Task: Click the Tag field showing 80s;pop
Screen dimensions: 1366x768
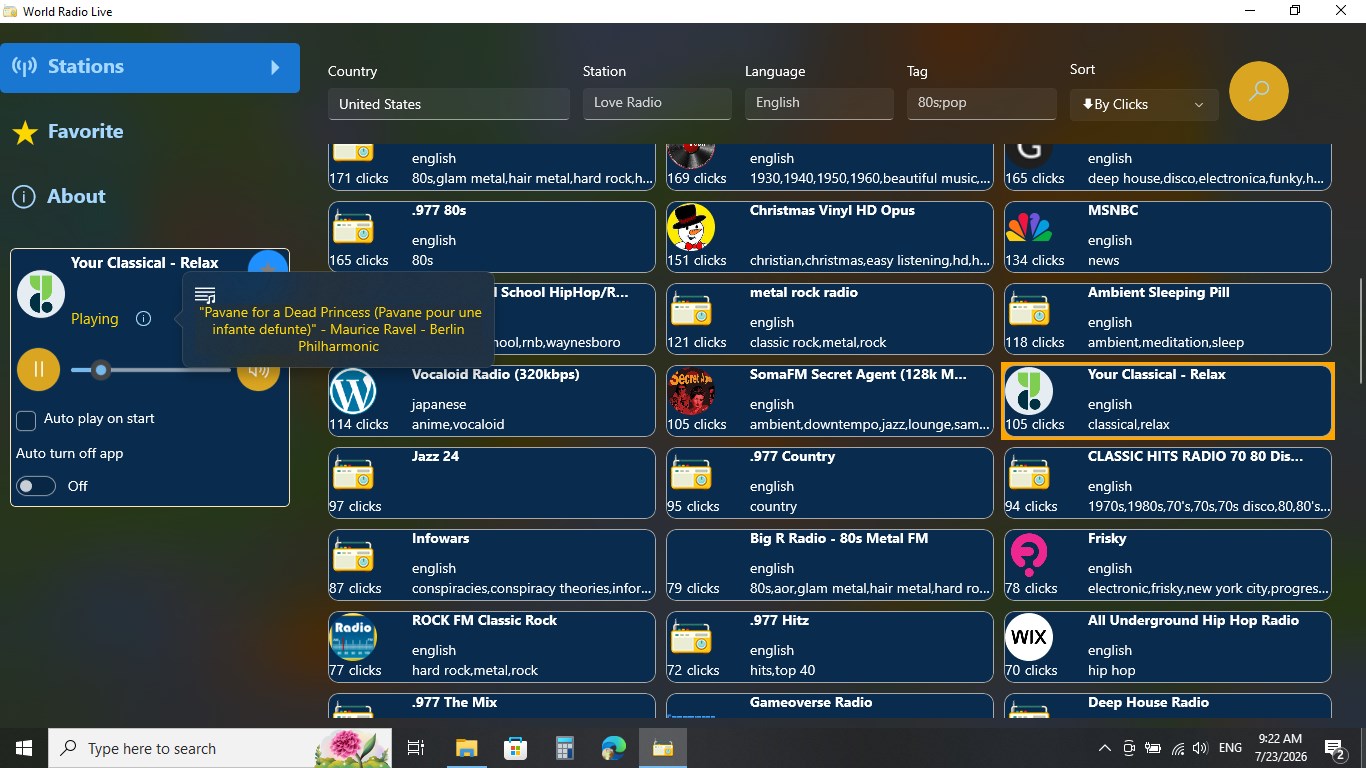Action: pyautogui.click(x=981, y=103)
